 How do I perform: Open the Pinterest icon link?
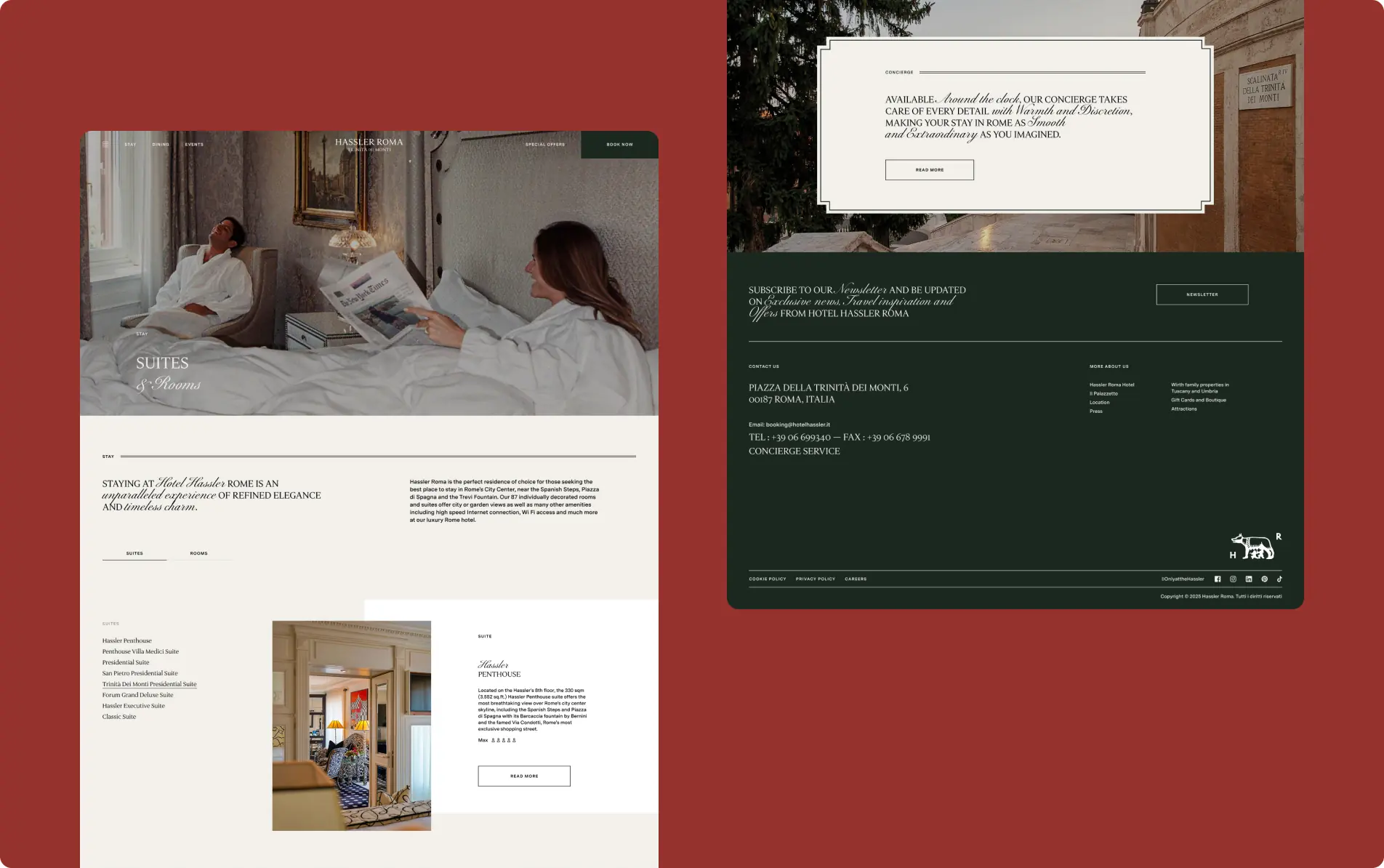click(x=1264, y=579)
